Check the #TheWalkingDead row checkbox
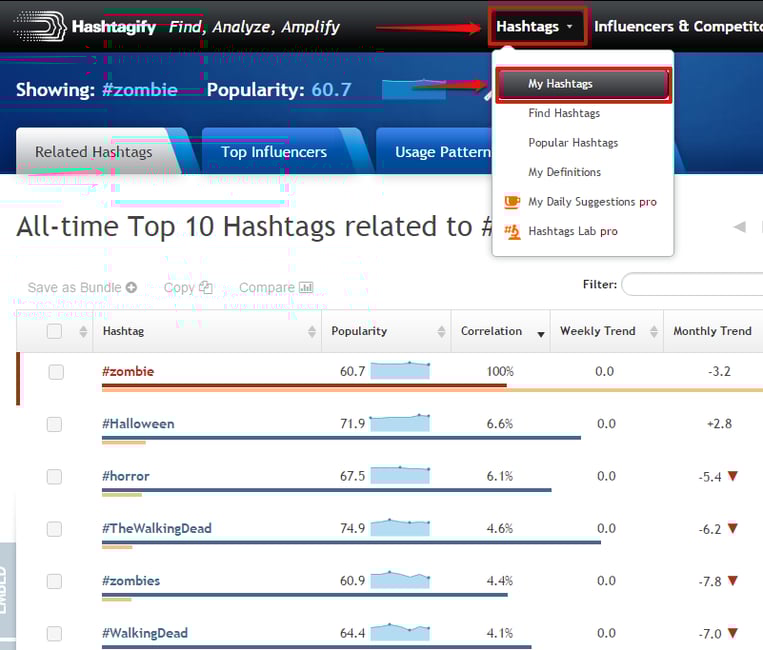This screenshot has height=650, width=763. click(54, 529)
